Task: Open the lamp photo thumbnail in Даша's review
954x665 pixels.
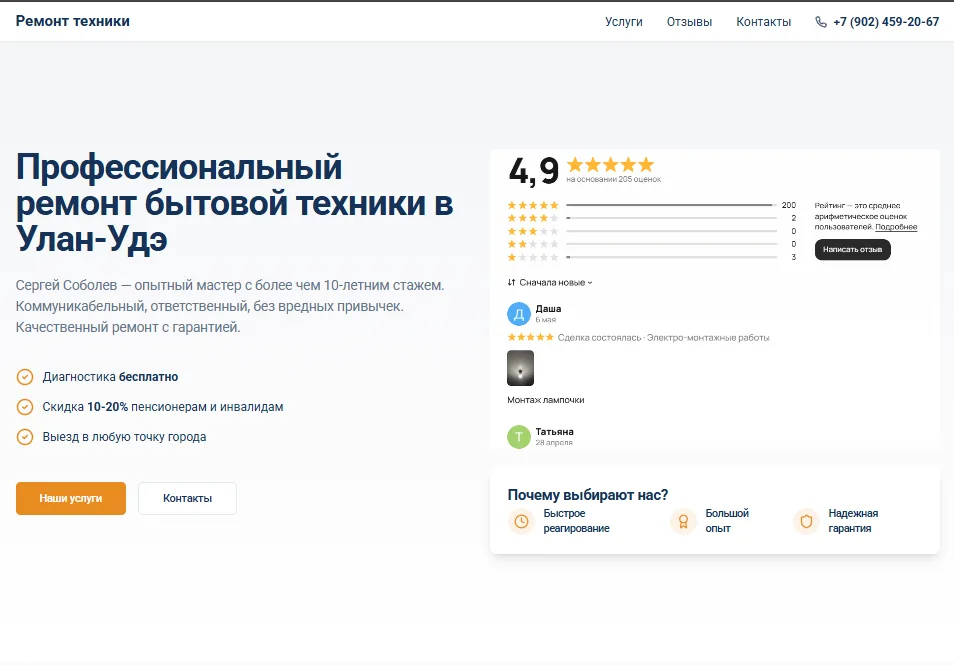Action: click(x=520, y=368)
